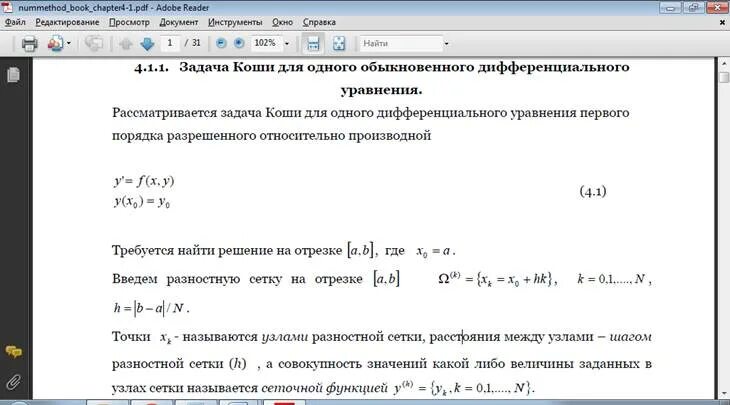Click the collaborate/share icon in the toolbar
This screenshot has width=730, height=405.
pos(55,44)
